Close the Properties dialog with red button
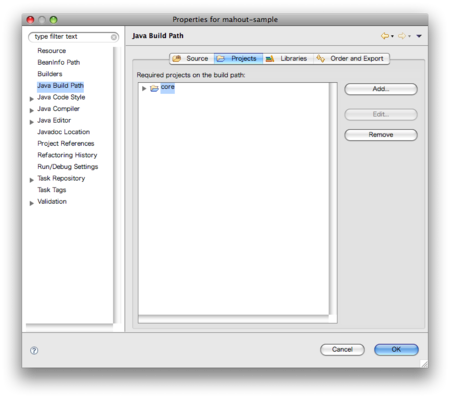This screenshot has width=450, height=398. tap(31, 20)
